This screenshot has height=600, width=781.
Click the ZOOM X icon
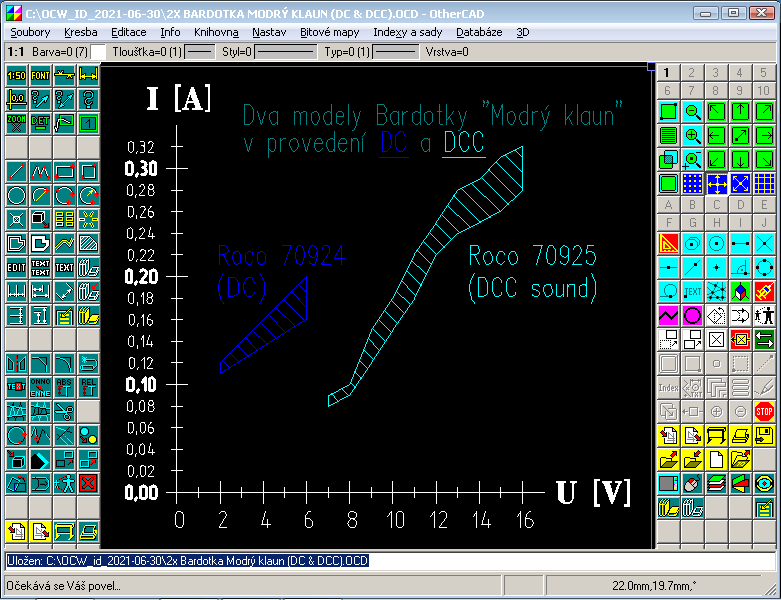click(x=16, y=123)
